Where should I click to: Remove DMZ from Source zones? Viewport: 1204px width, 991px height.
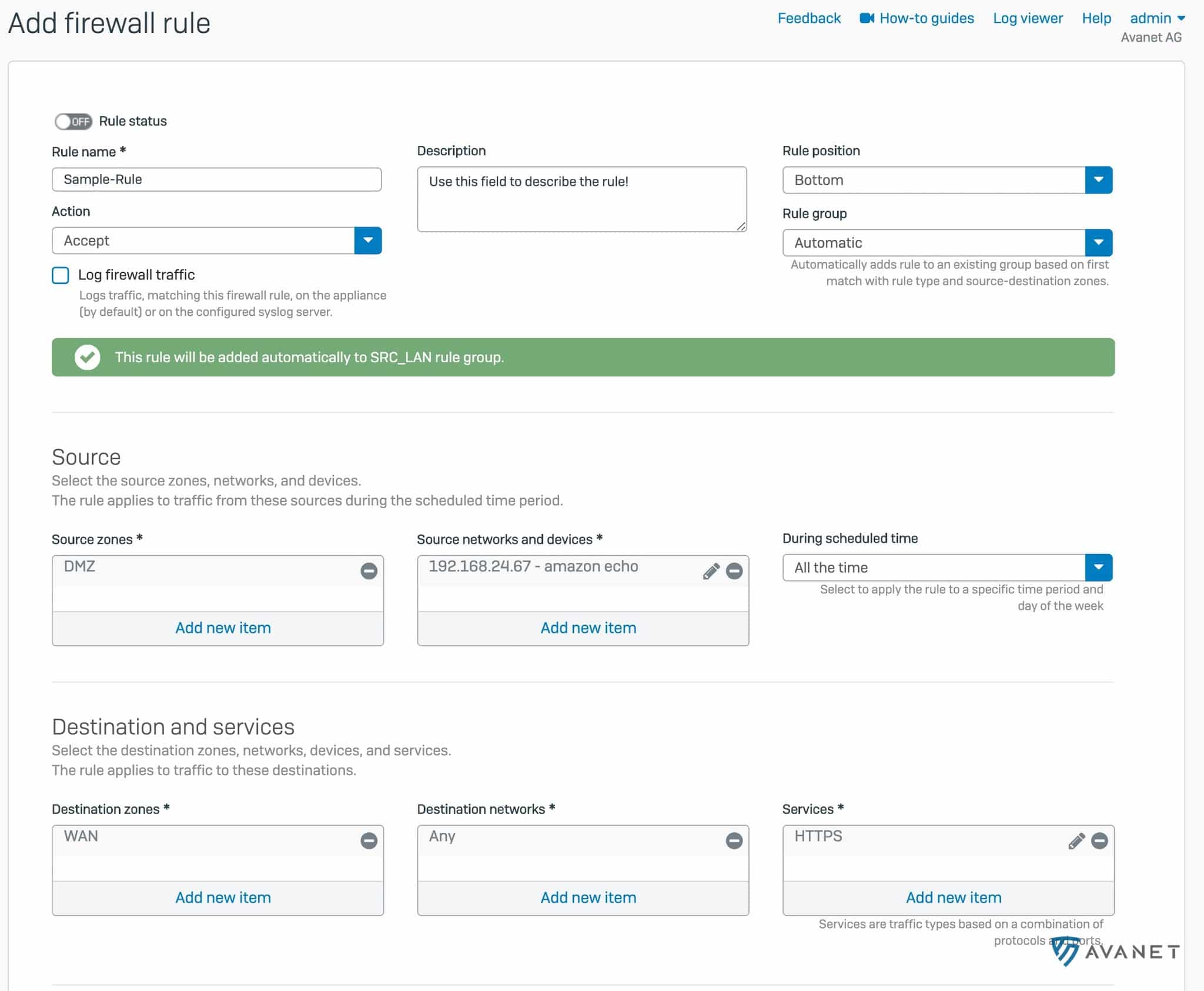click(x=369, y=570)
